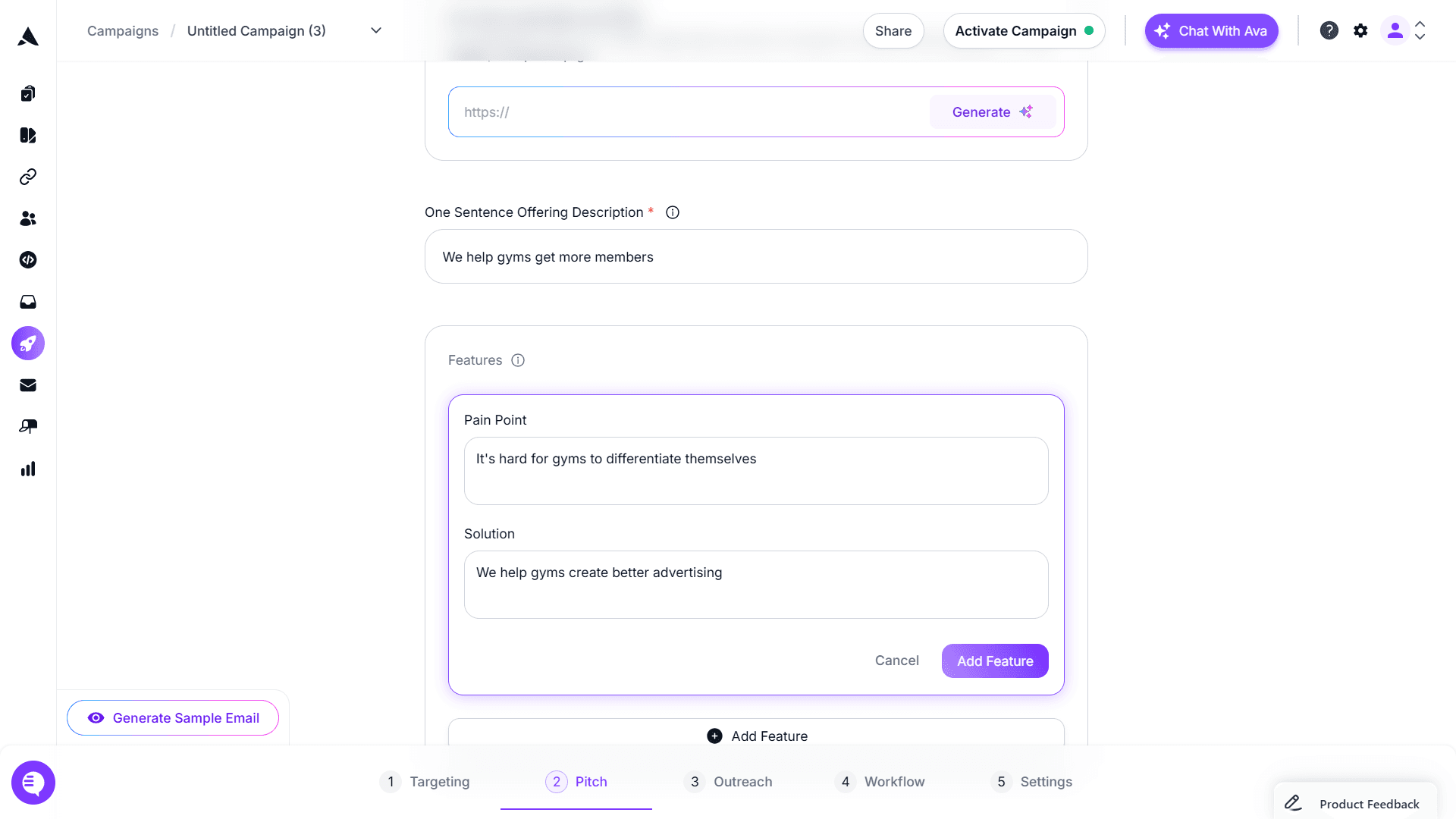The width and height of the screenshot is (1456, 819).
Task: Open the analytics bar chart icon
Action: (x=28, y=469)
